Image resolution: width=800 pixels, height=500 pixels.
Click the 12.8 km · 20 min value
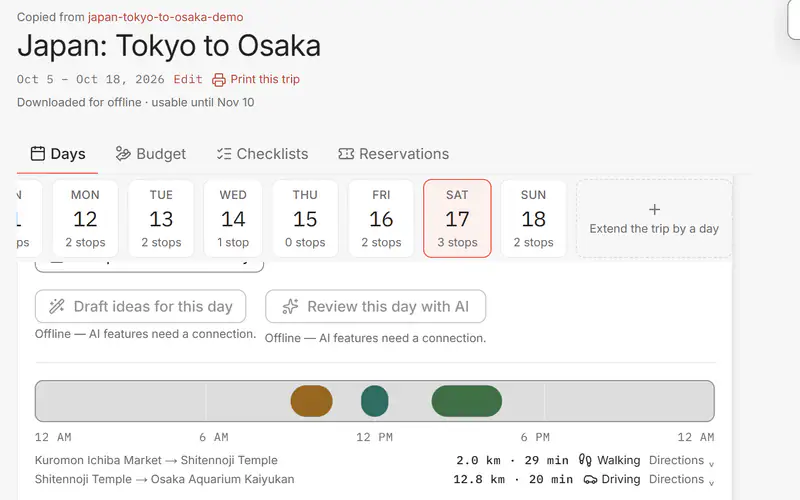click(x=513, y=480)
